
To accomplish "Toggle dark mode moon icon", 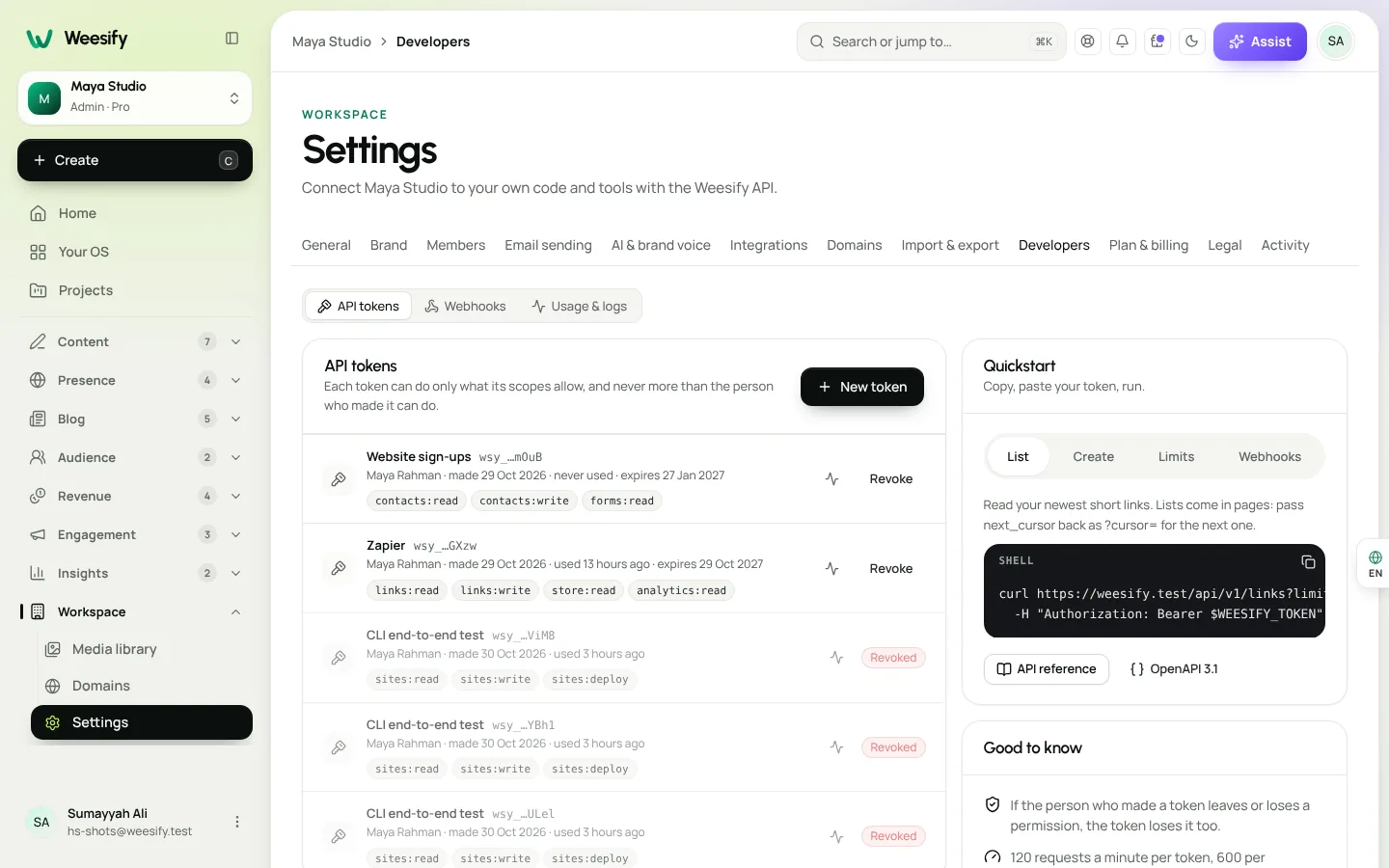I will point(1192,41).
